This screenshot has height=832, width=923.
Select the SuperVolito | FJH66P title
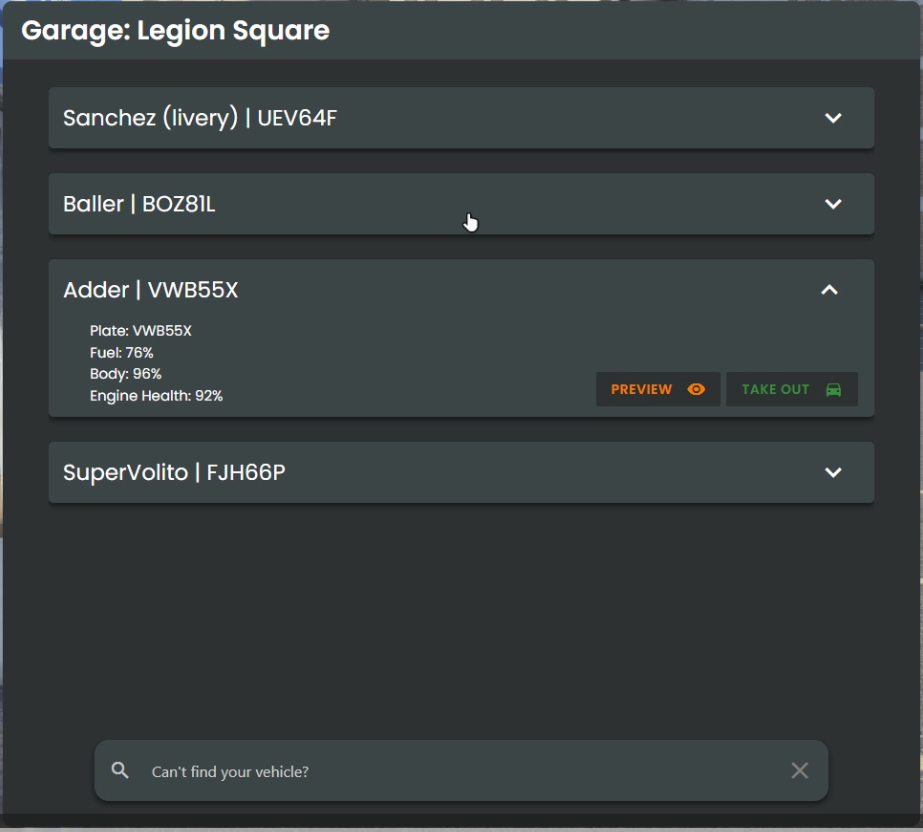pyautogui.click(x=174, y=472)
